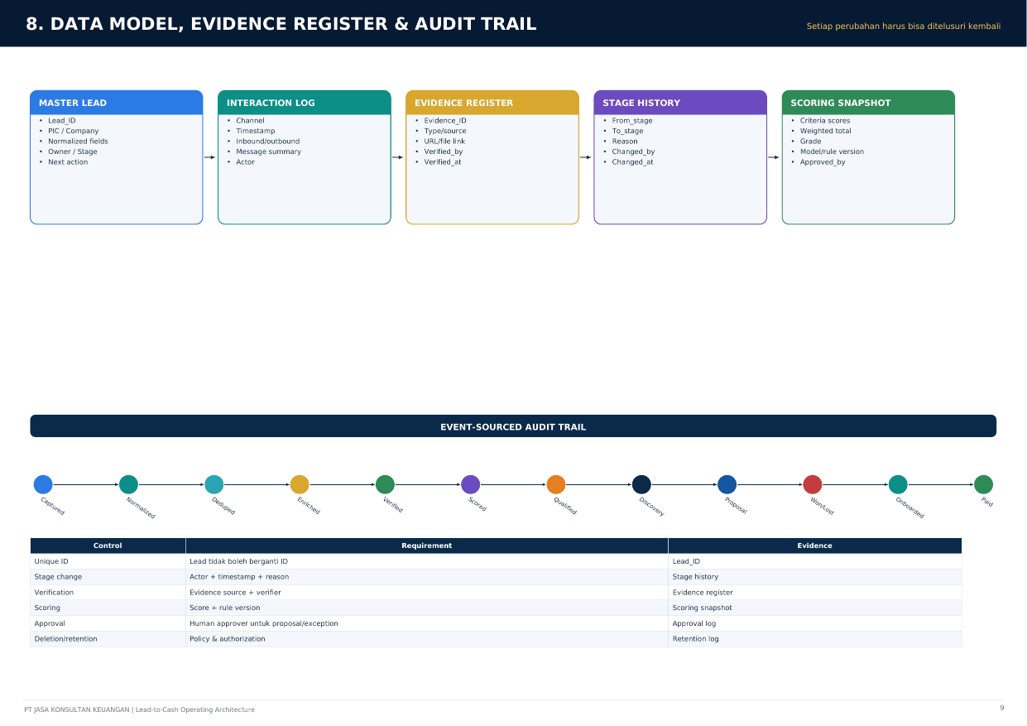Select 'URL/file link' bullet item
The width and height of the screenshot is (1027, 726).
pos(445,141)
